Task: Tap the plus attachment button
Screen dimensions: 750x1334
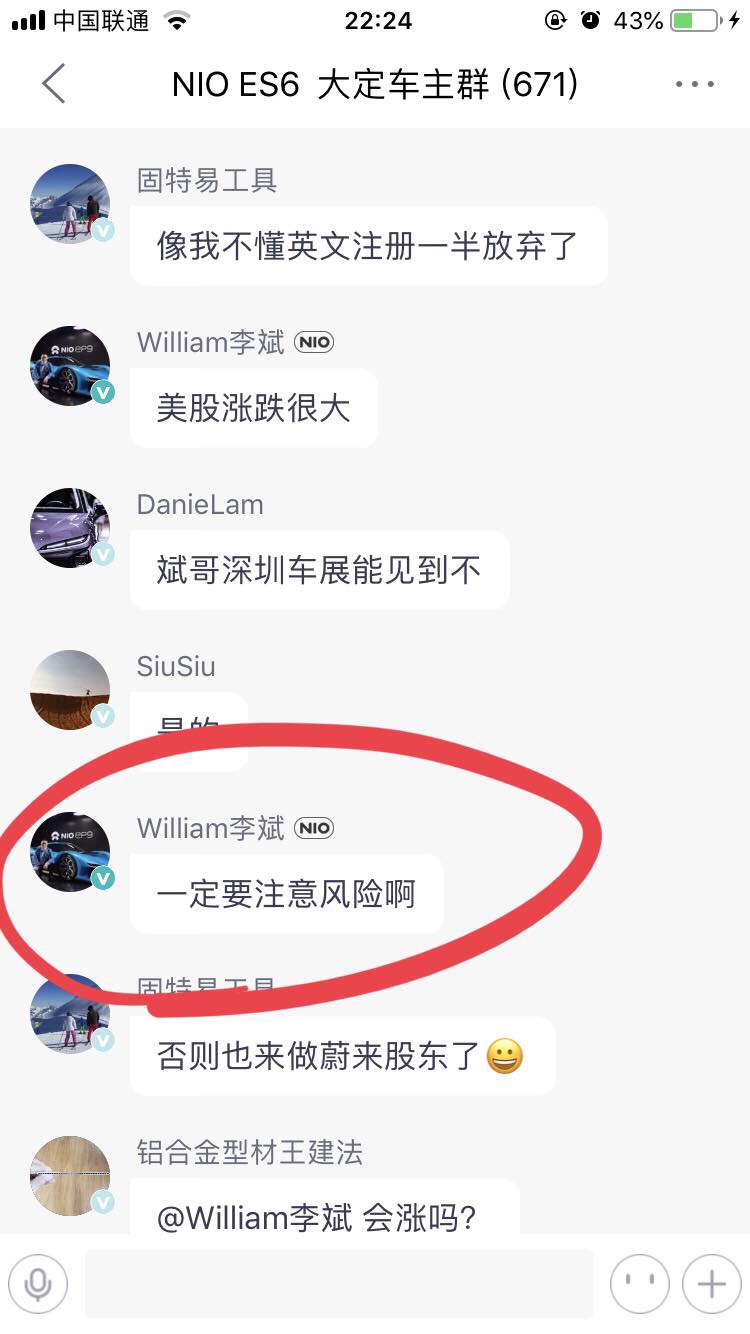Action: click(x=711, y=1283)
